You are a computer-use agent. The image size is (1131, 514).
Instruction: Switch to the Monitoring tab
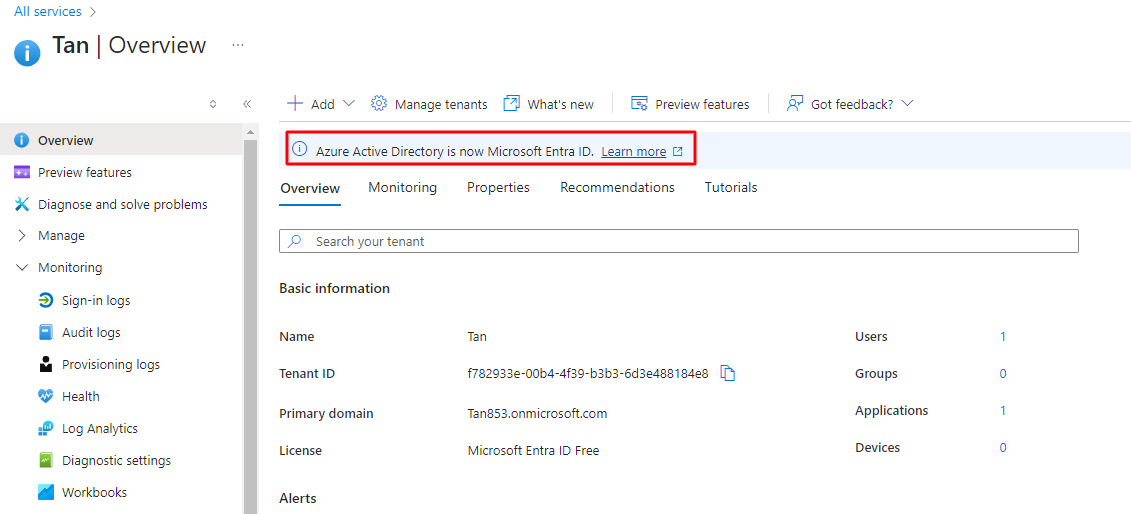click(402, 187)
